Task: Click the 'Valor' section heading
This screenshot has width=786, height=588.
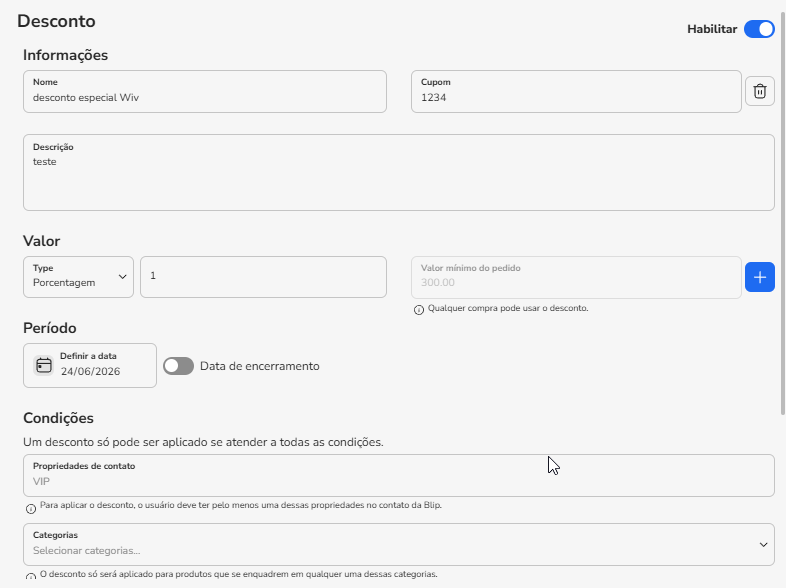Action: pos(42,241)
